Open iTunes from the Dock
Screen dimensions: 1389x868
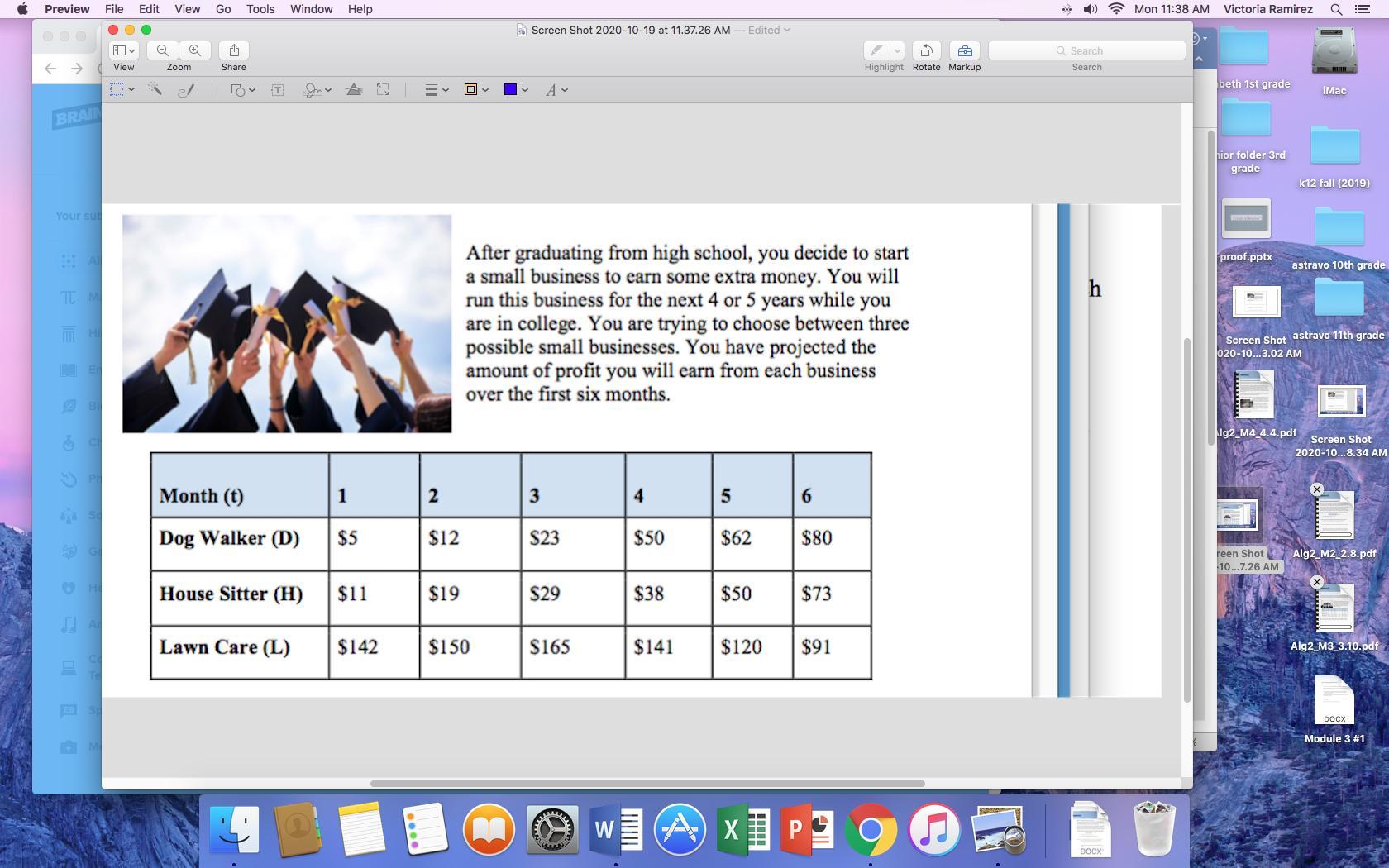click(x=934, y=829)
